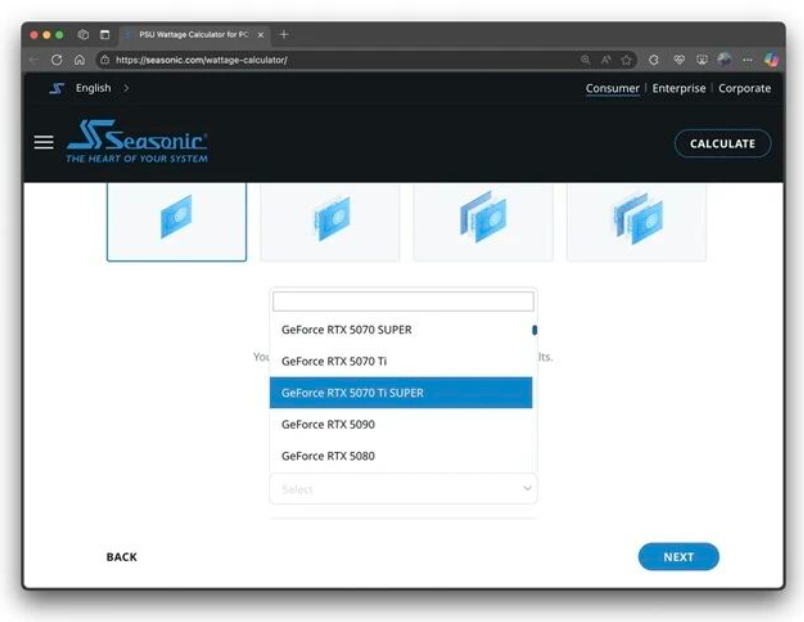Click the Seasonic logo

(x=137, y=142)
